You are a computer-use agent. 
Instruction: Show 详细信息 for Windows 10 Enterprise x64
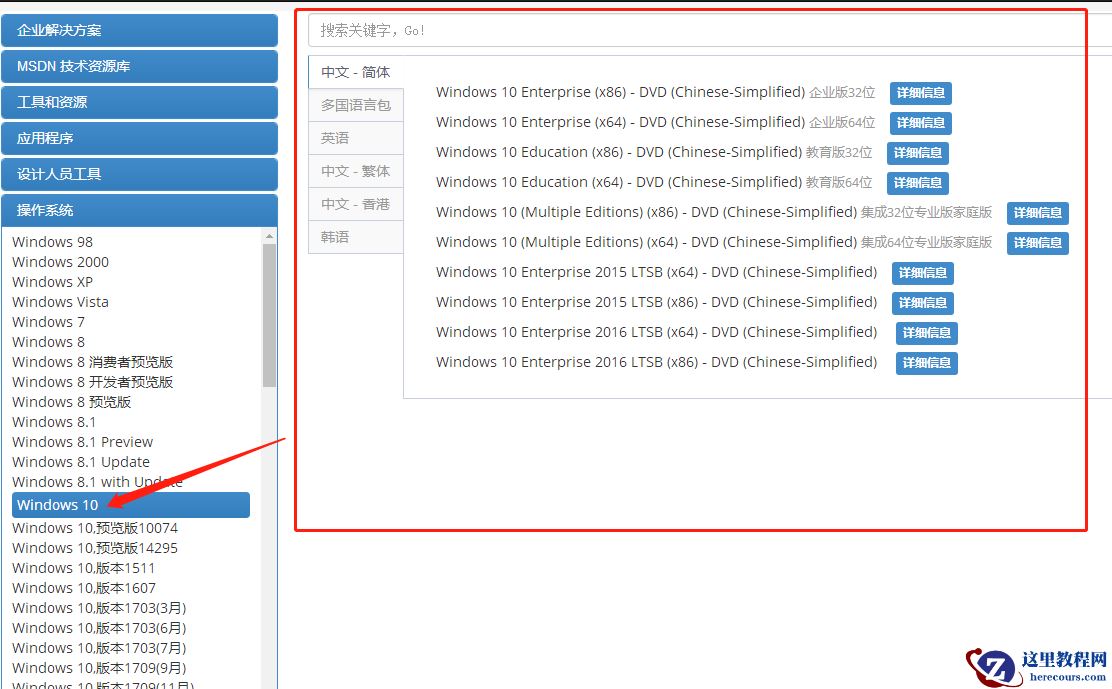click(x=920, y=122)
